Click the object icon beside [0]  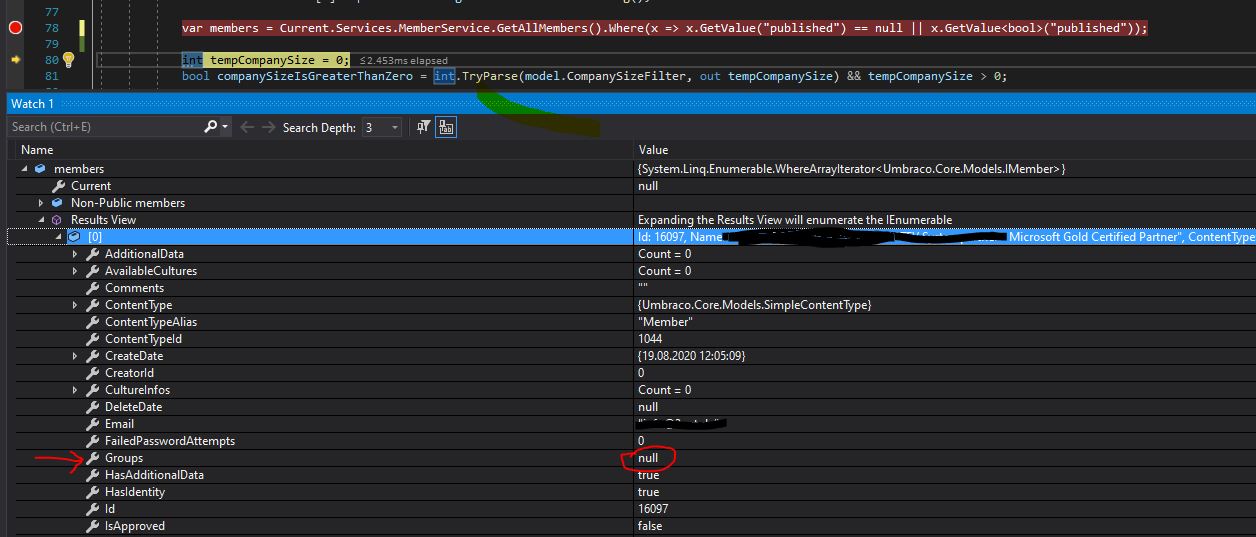coord(75,237)
